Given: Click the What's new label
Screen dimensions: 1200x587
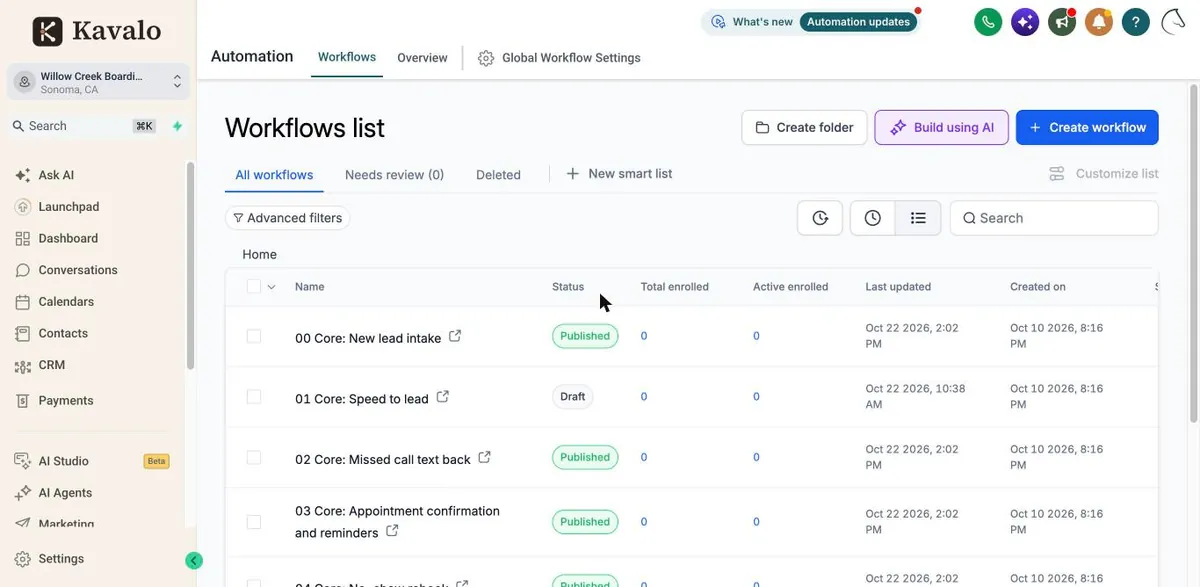Looking at the screenshot, I should click(x=763, y=22).
